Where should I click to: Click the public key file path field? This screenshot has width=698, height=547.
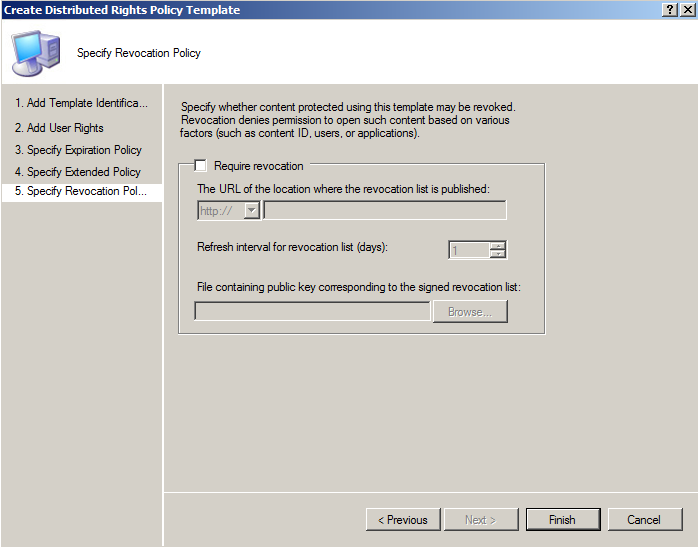312,312
